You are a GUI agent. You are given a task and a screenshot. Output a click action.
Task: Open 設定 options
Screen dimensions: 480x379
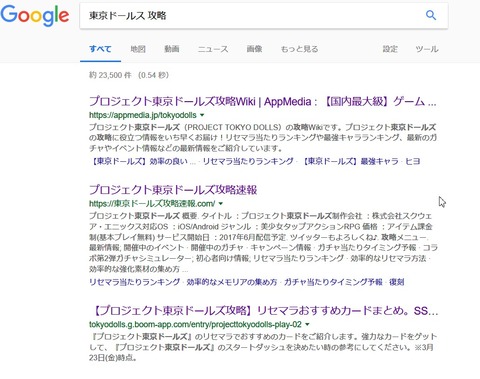(390, 49)
